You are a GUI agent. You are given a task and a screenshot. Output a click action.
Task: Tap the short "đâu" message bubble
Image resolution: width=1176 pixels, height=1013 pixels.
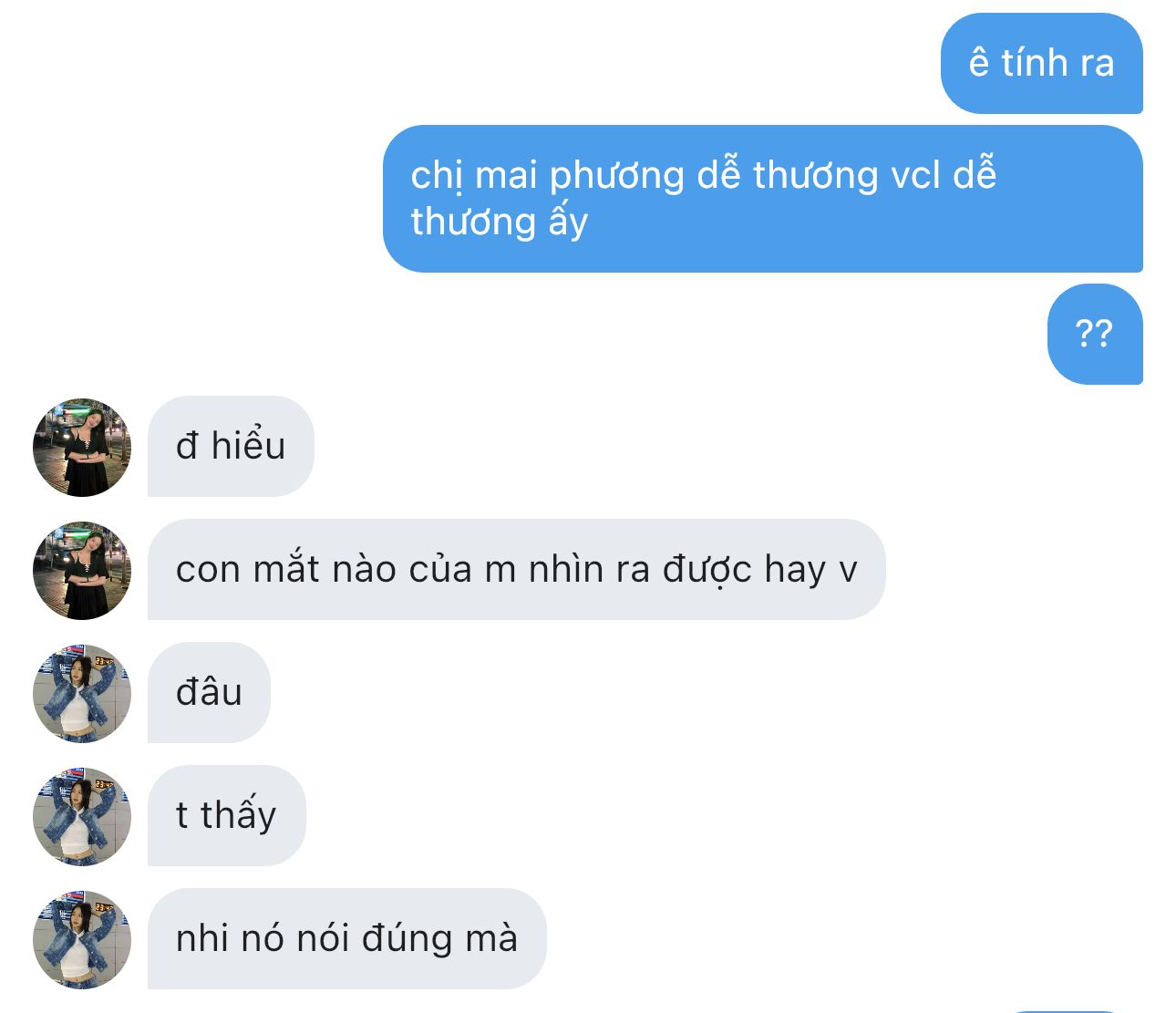[209, 693]
